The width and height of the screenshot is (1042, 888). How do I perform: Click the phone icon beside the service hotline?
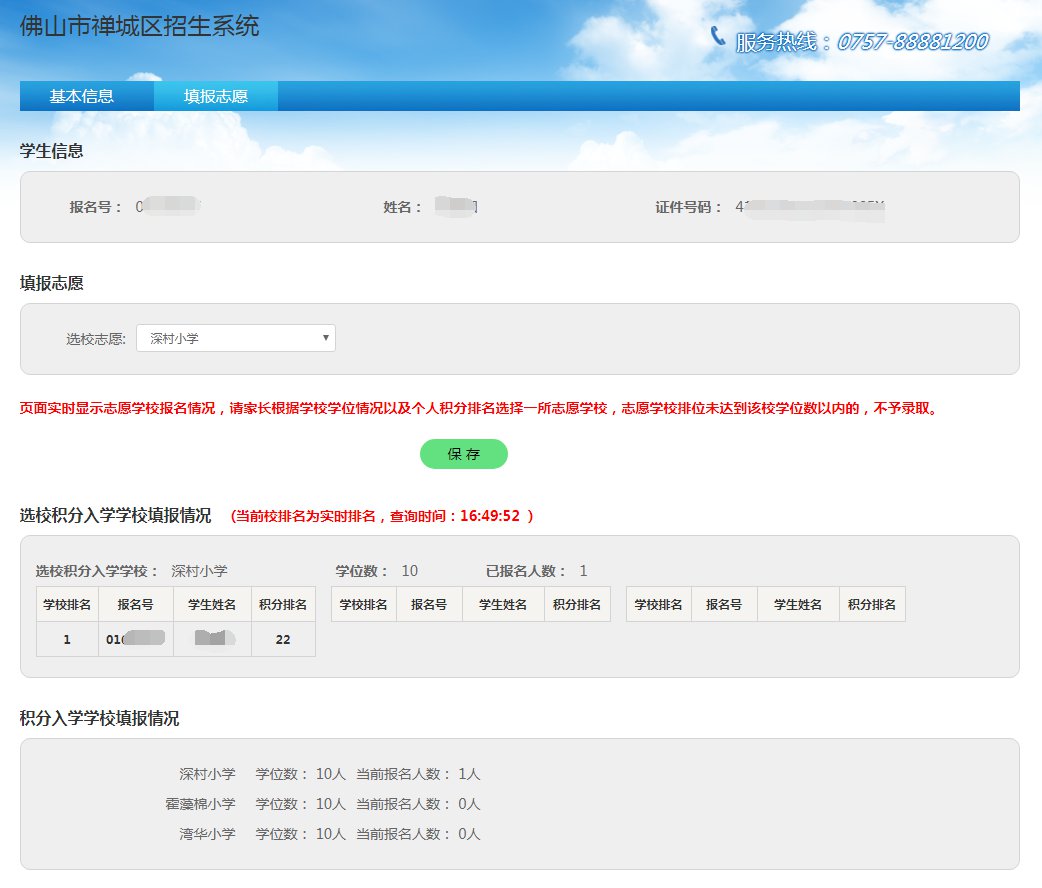tap(718, 36)
